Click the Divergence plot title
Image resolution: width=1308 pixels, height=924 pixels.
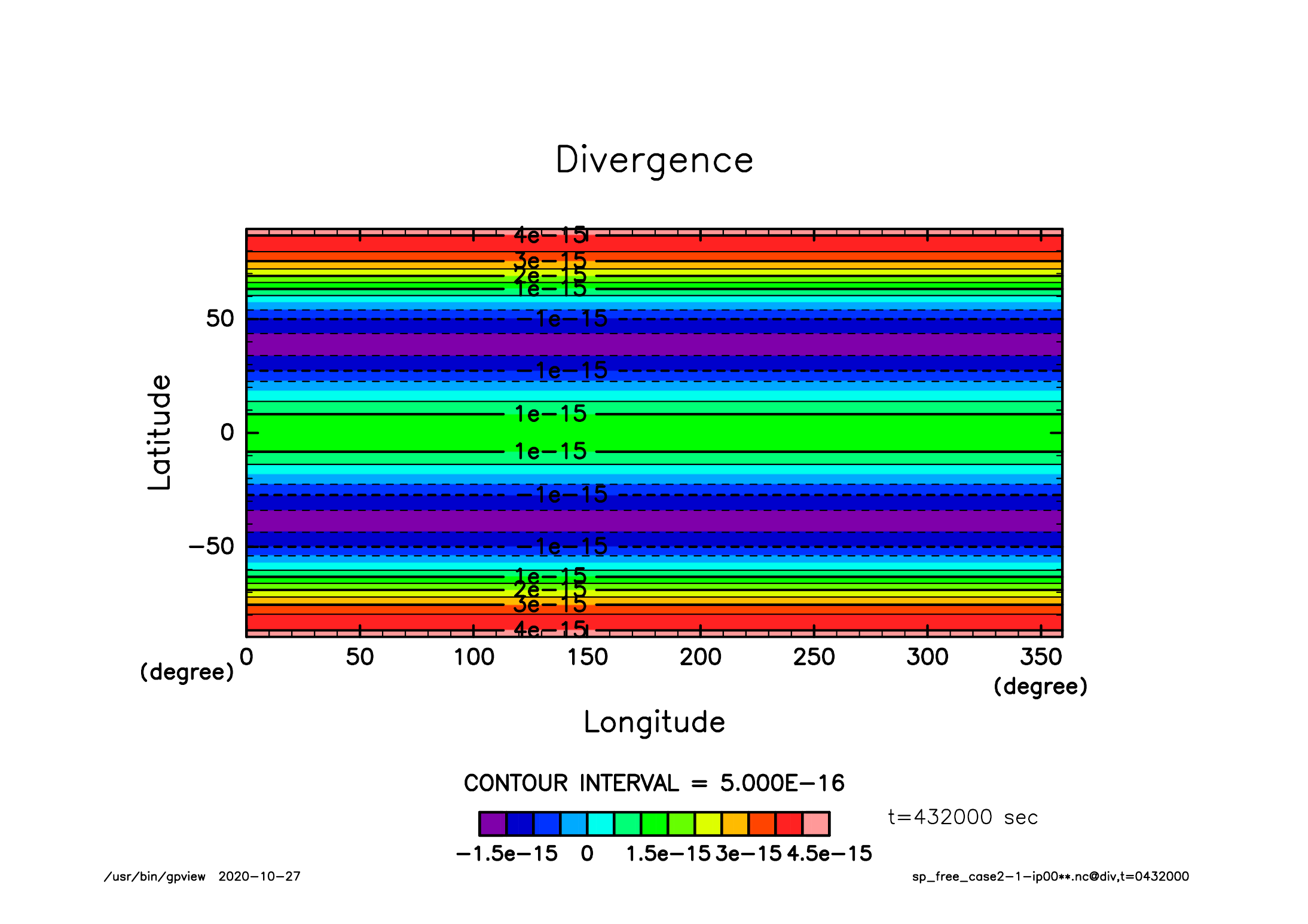[654, 160]
